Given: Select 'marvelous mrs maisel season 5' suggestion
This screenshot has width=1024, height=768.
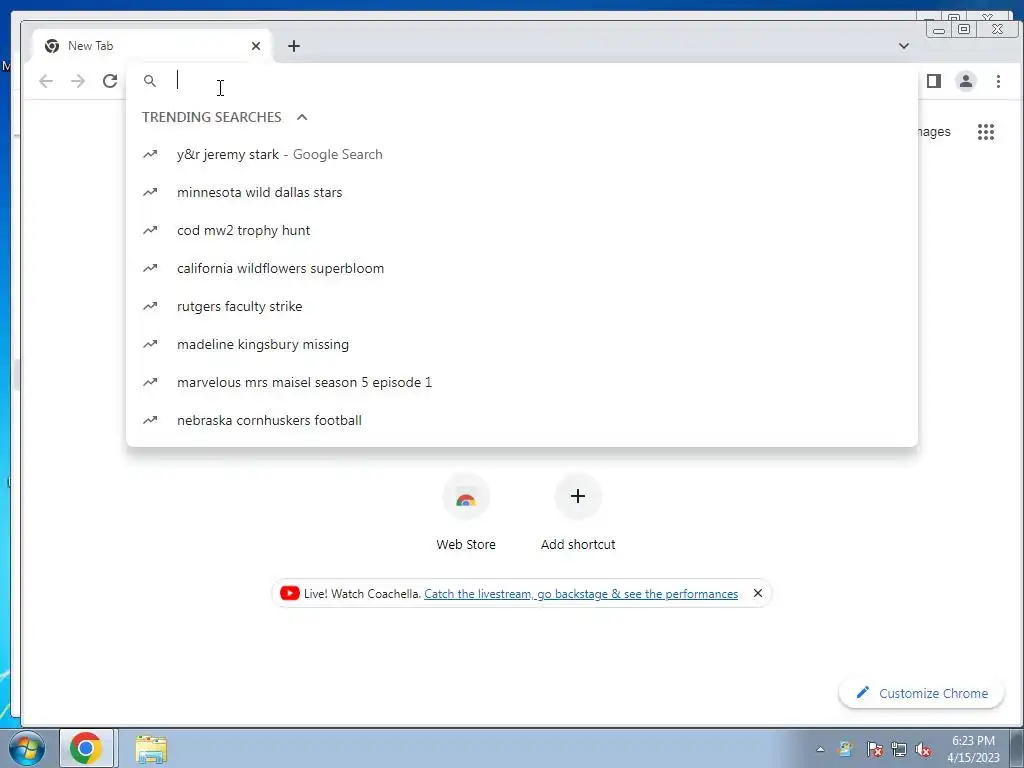Looking at the screenshot, I should click(x=522, y=382).
